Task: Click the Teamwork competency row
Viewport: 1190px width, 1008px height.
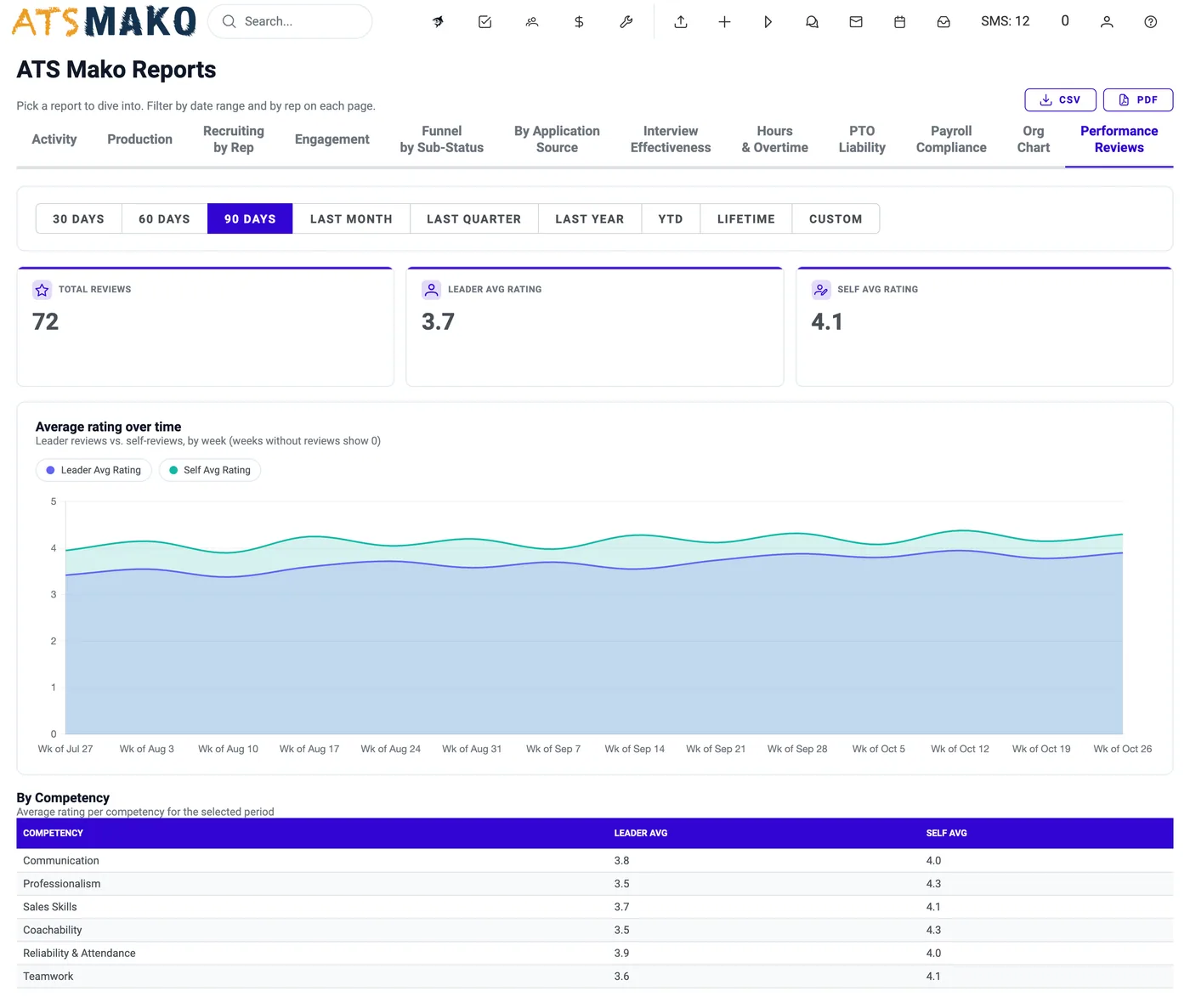Action: click(595, 976)
